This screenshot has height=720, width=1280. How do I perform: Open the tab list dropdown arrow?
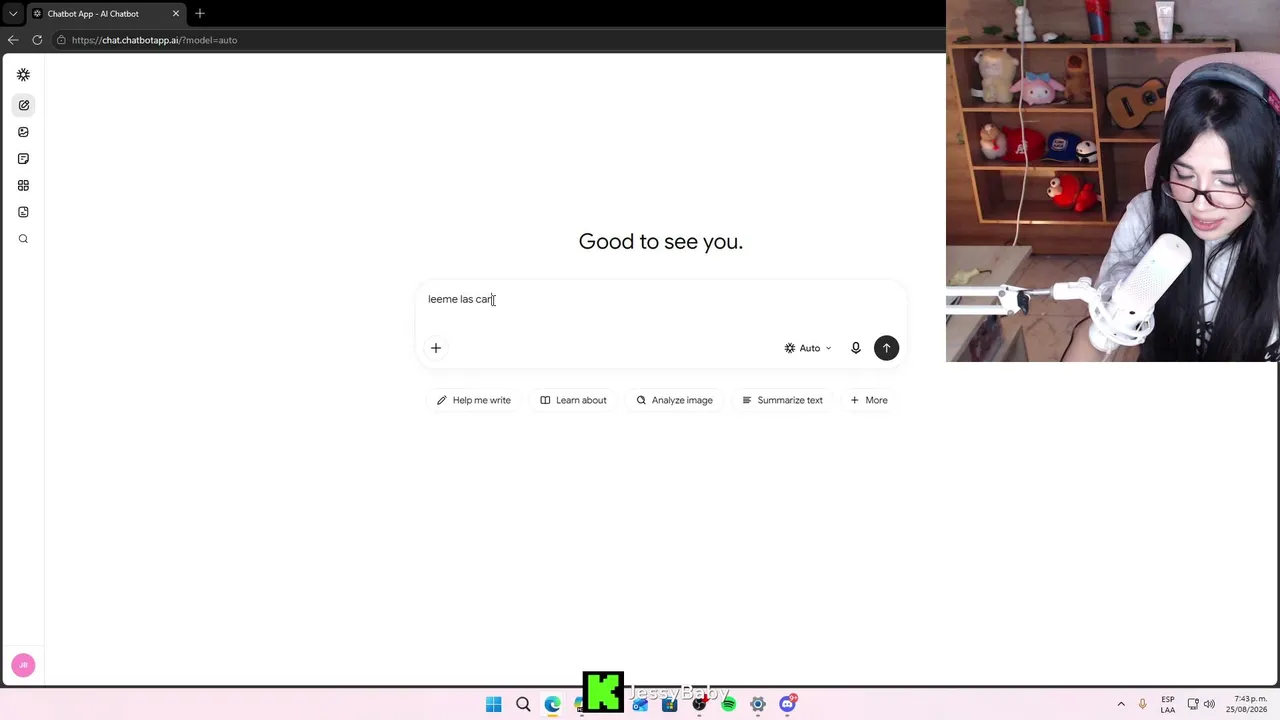click(12, 14)
